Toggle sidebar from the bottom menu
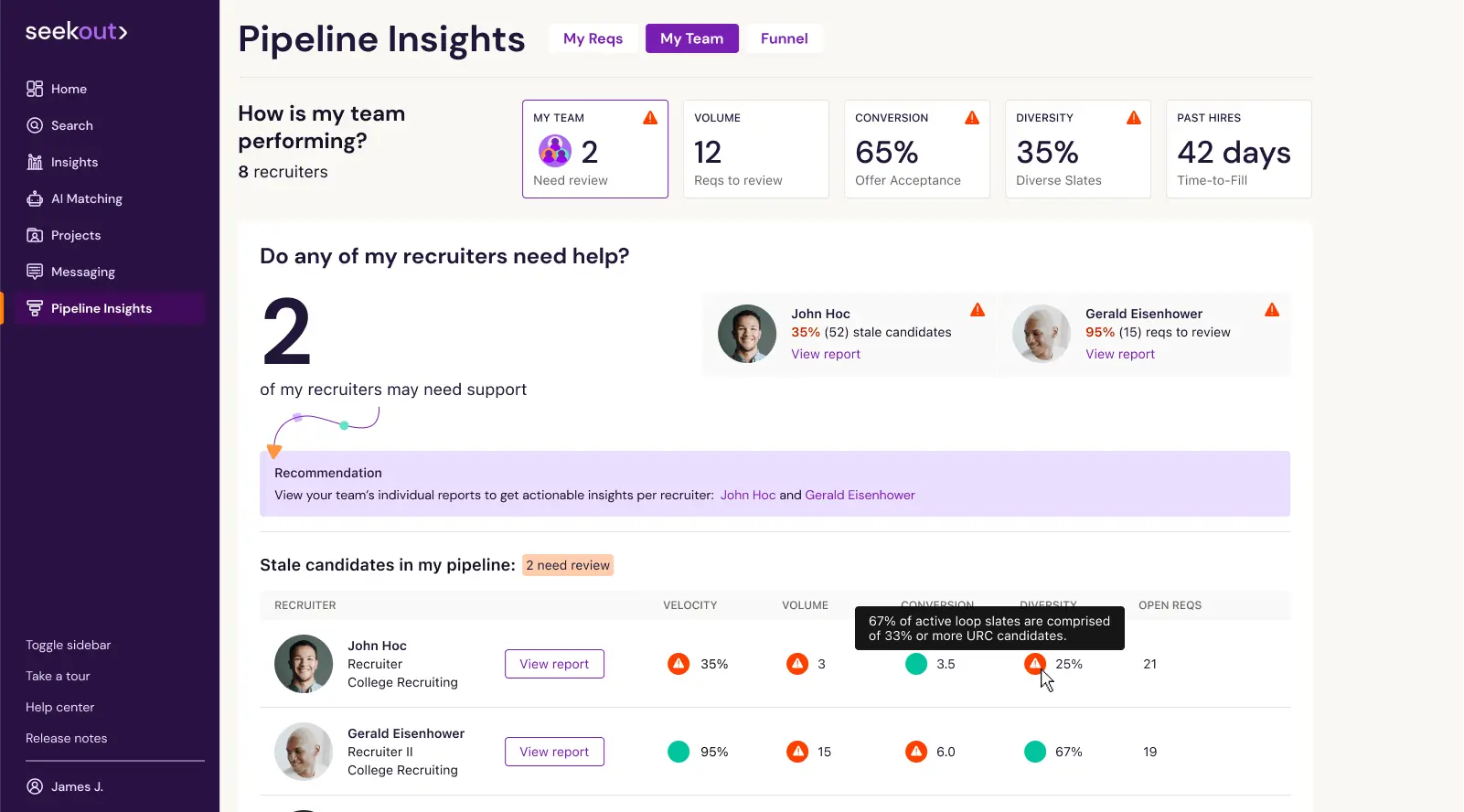1464x812 pixels. point(69,645)
